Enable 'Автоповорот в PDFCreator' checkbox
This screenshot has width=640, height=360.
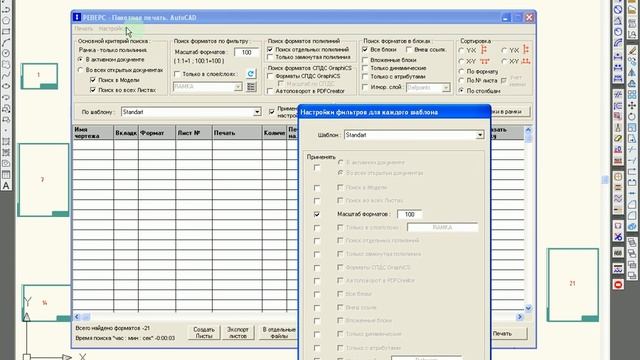[270, 91]
